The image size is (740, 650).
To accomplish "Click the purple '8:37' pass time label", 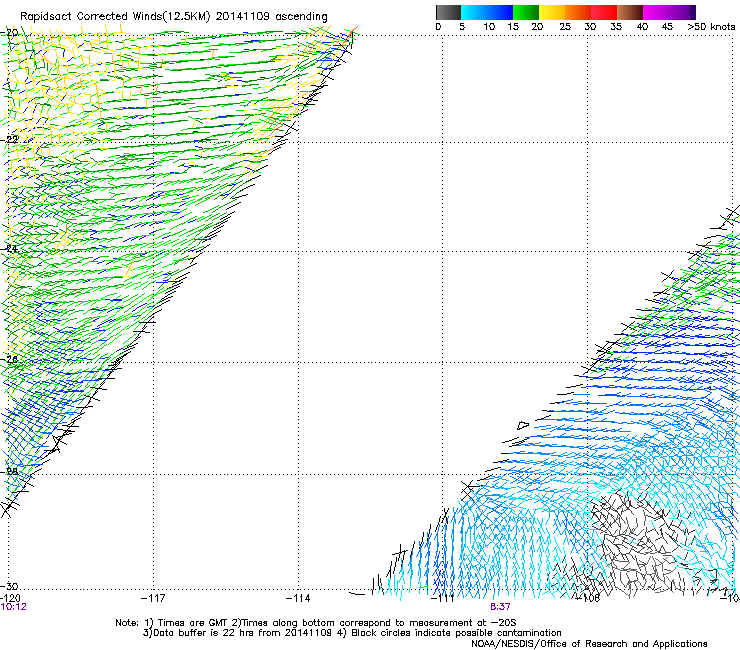I will point(500,607).
